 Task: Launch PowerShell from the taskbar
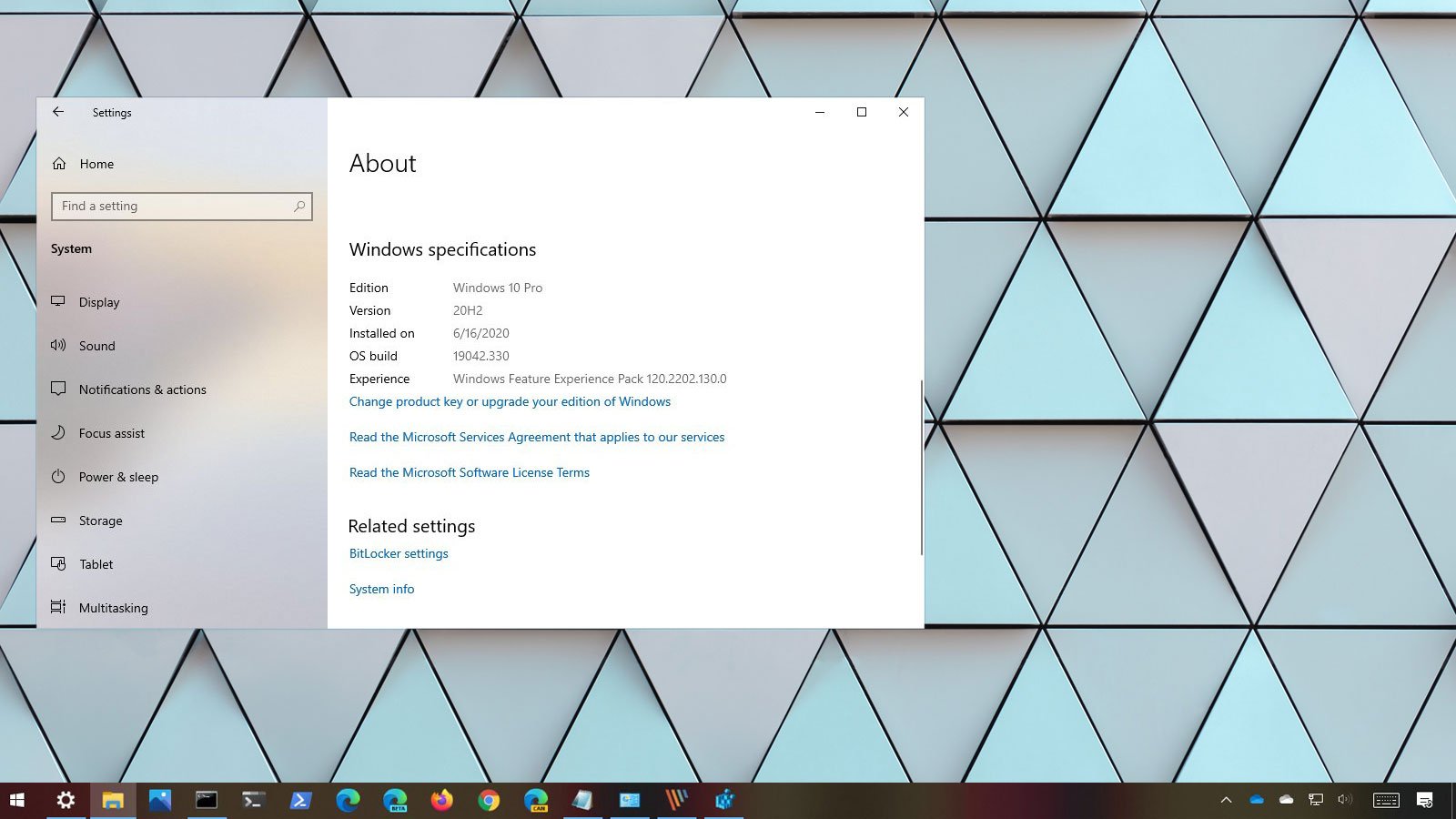[x=300, y=800]
